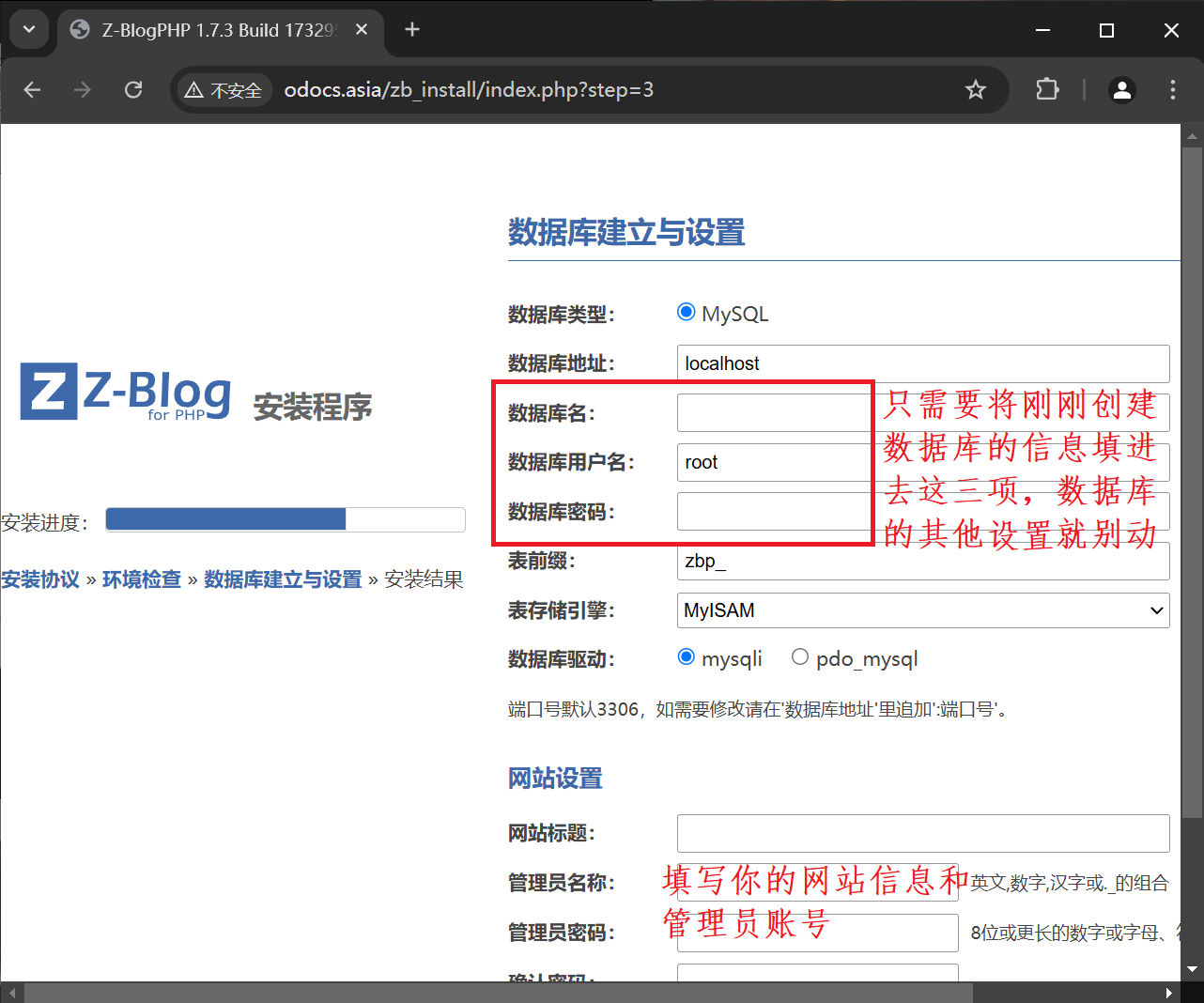Open the tab search chevron dropdown
1204x1003 pixels.
tap(29, 30)
